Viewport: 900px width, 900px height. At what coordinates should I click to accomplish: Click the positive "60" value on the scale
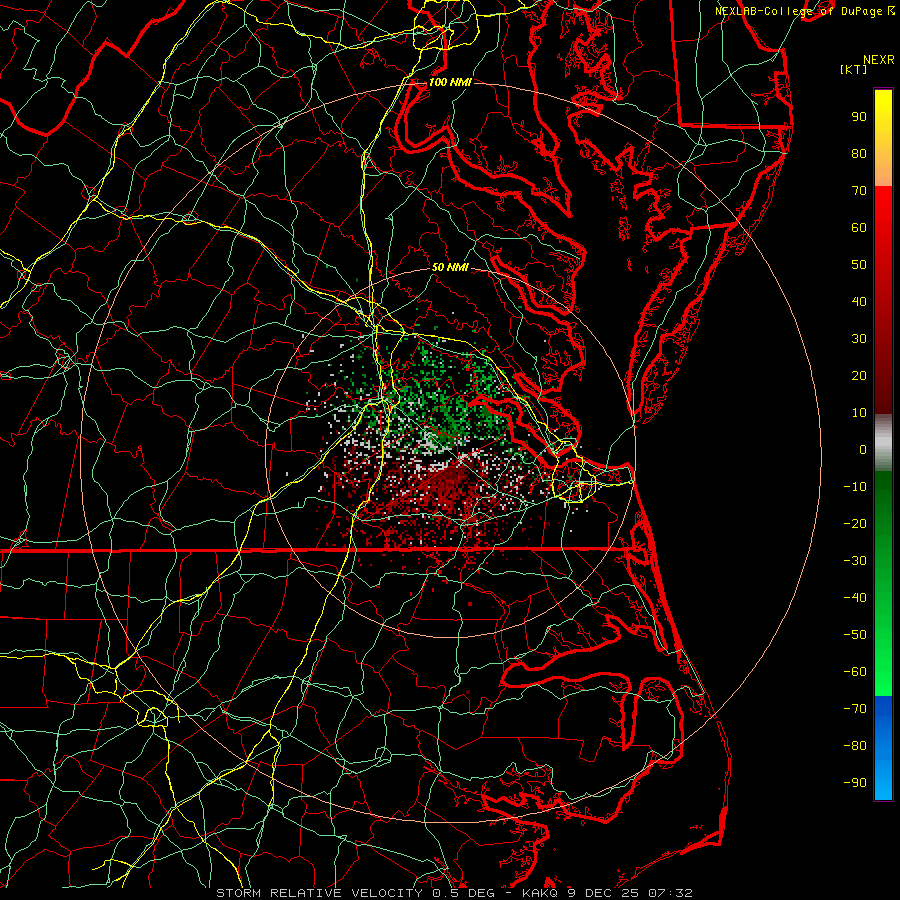click(859, 228)
